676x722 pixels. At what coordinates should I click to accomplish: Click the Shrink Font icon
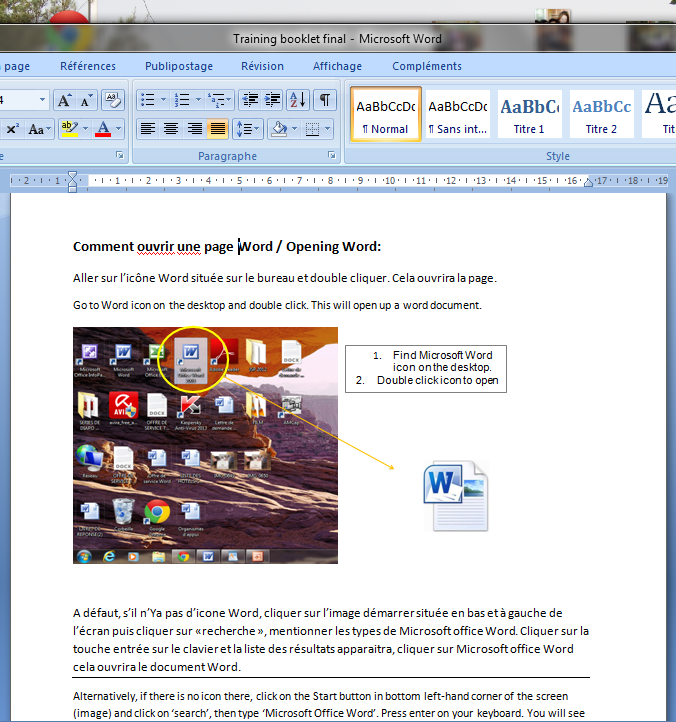pyautogui.click(x=86, y=100)
